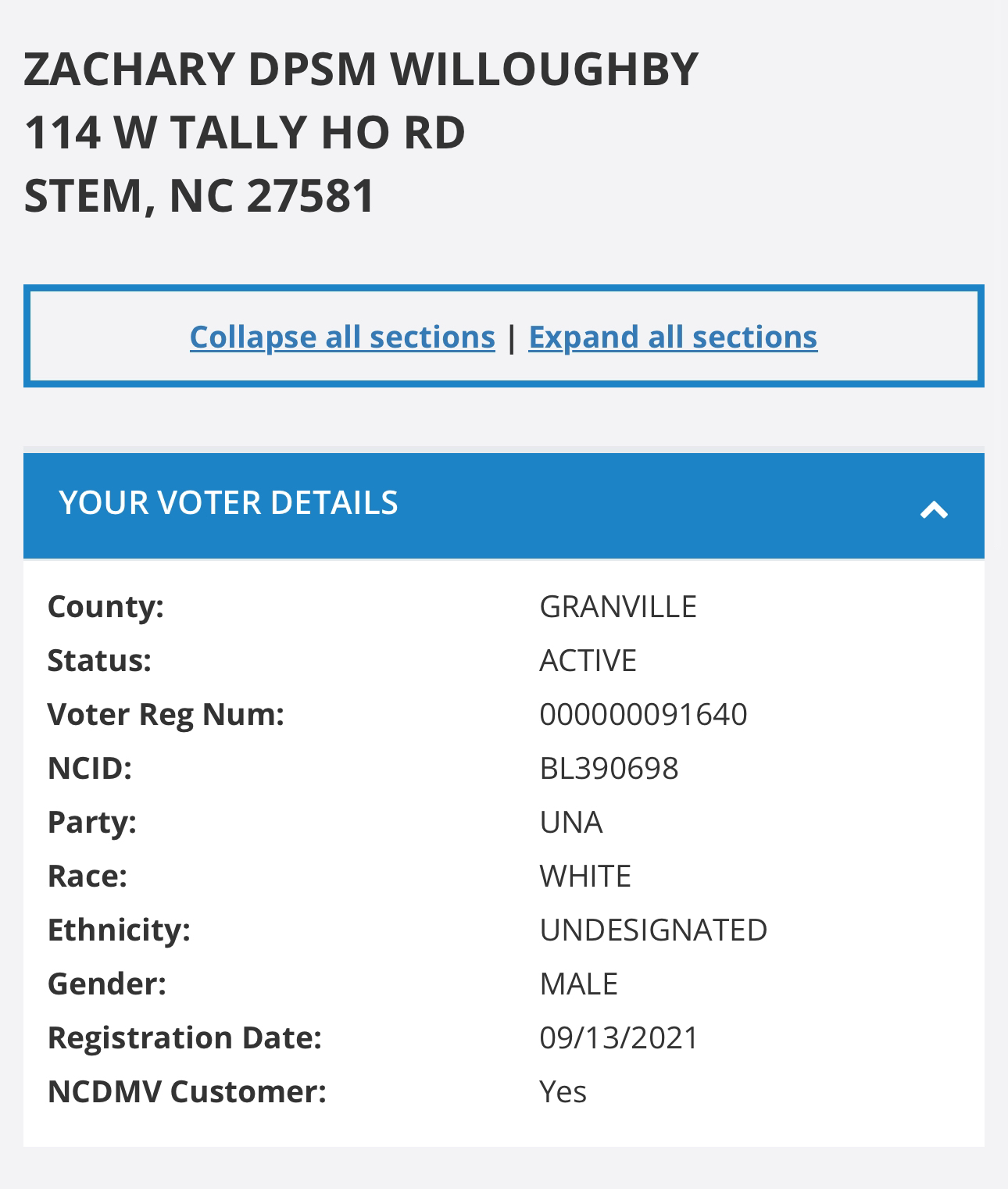Click the Collapse all sections link
Viewport: 1008px width, 1189px height.
click(x=342, y=337)
